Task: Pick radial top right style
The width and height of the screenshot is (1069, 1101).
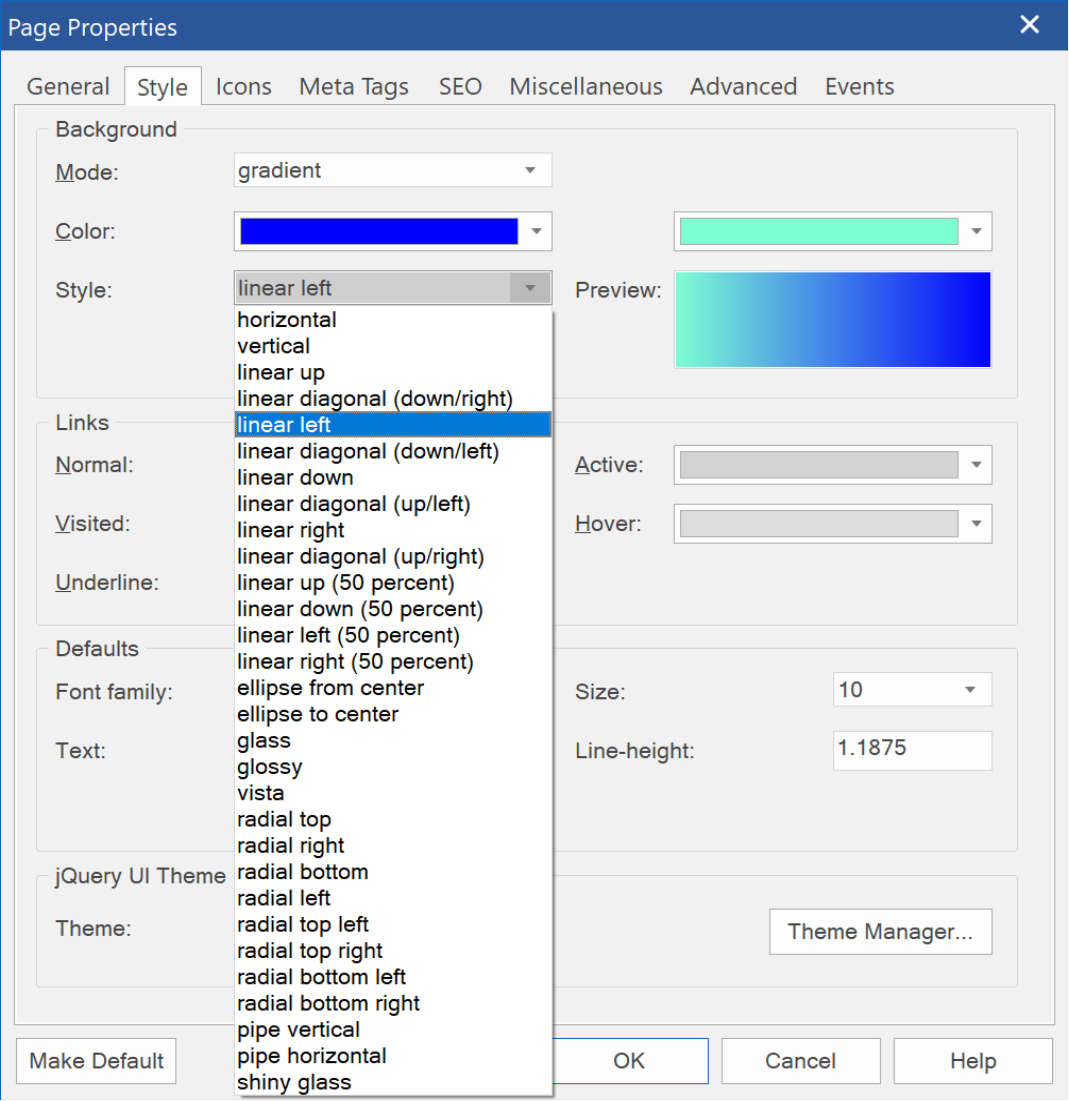Action: [393, 951]
